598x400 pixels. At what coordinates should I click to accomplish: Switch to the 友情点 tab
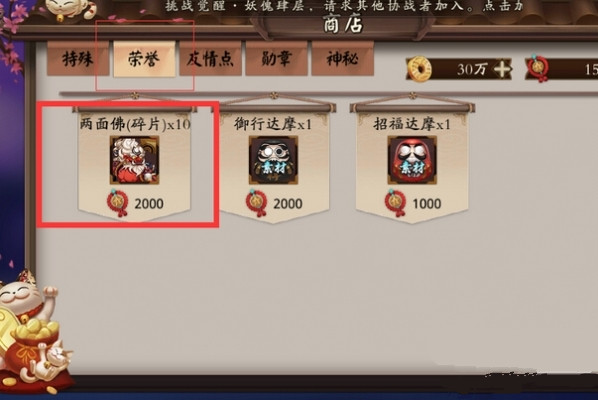pos(211,59)
